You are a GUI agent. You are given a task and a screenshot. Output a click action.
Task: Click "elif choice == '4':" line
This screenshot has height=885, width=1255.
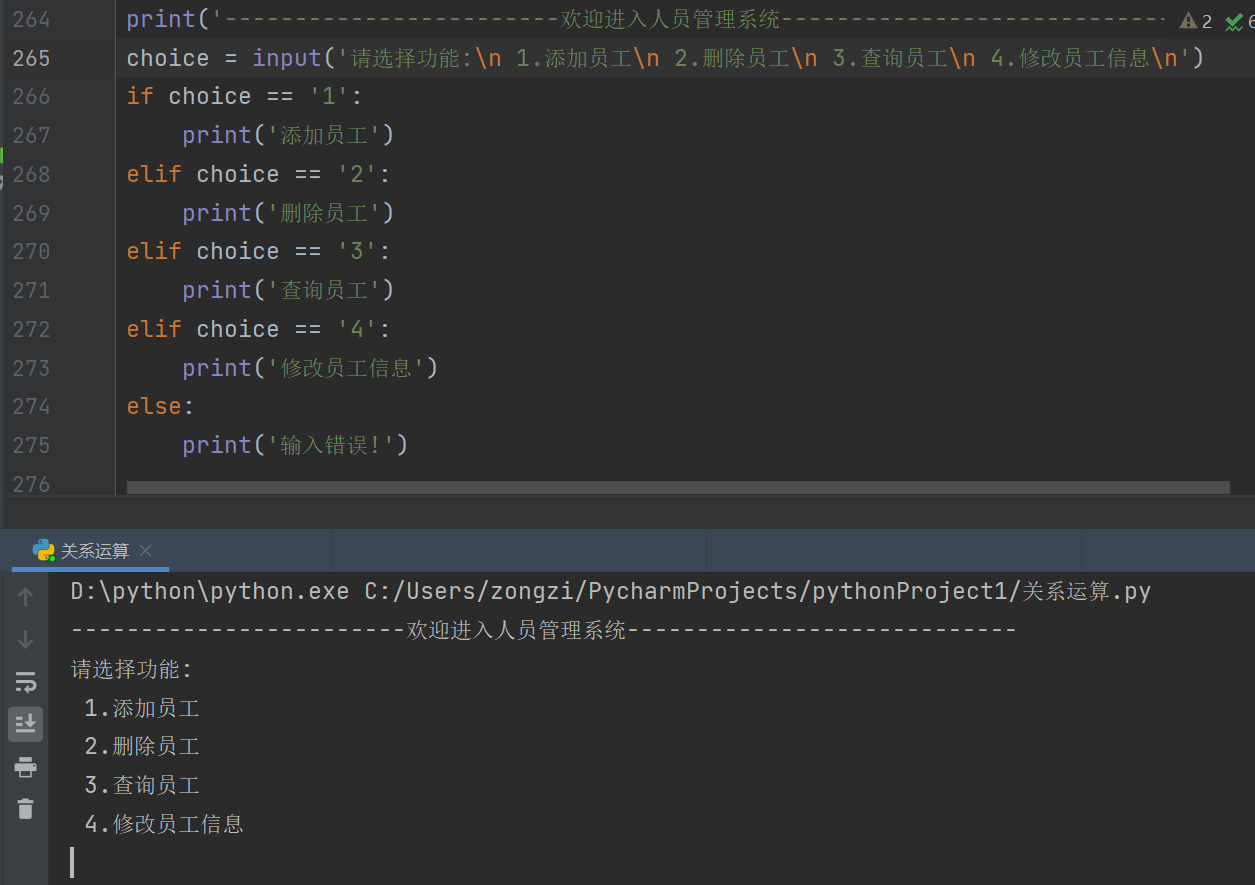[x=259, y=329]
